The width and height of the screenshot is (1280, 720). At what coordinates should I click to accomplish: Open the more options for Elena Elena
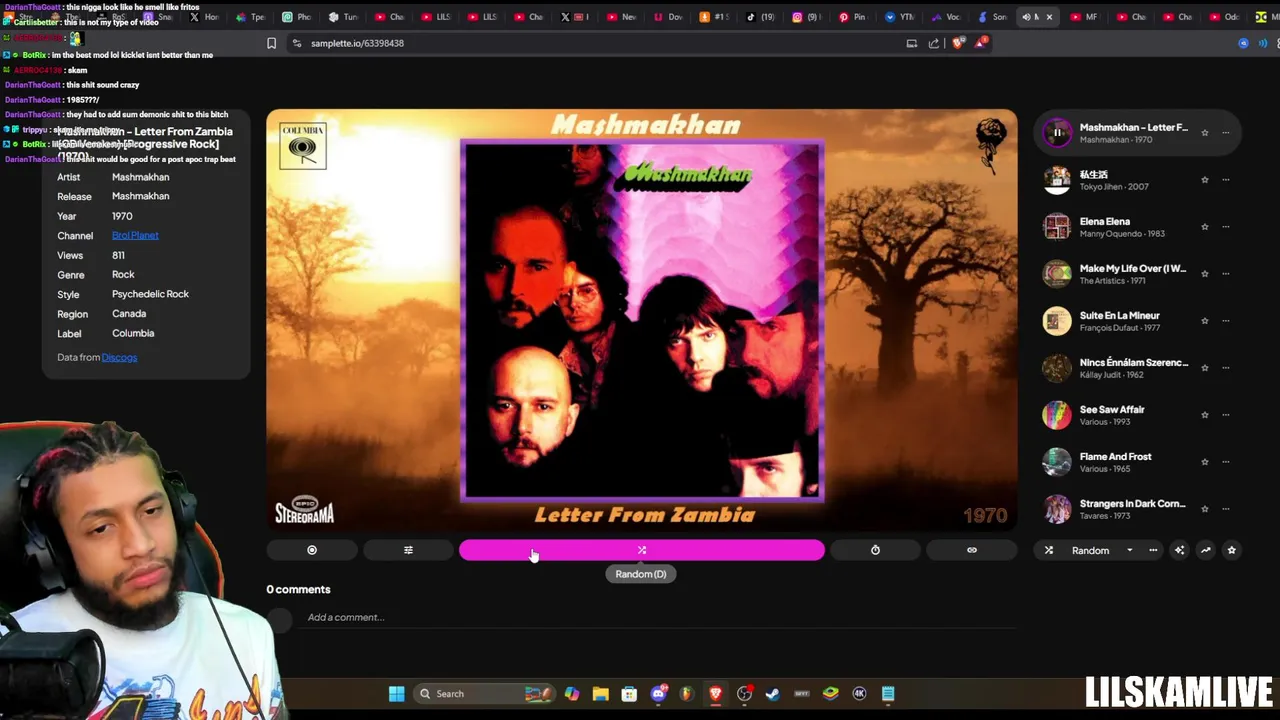point(1226,227)
